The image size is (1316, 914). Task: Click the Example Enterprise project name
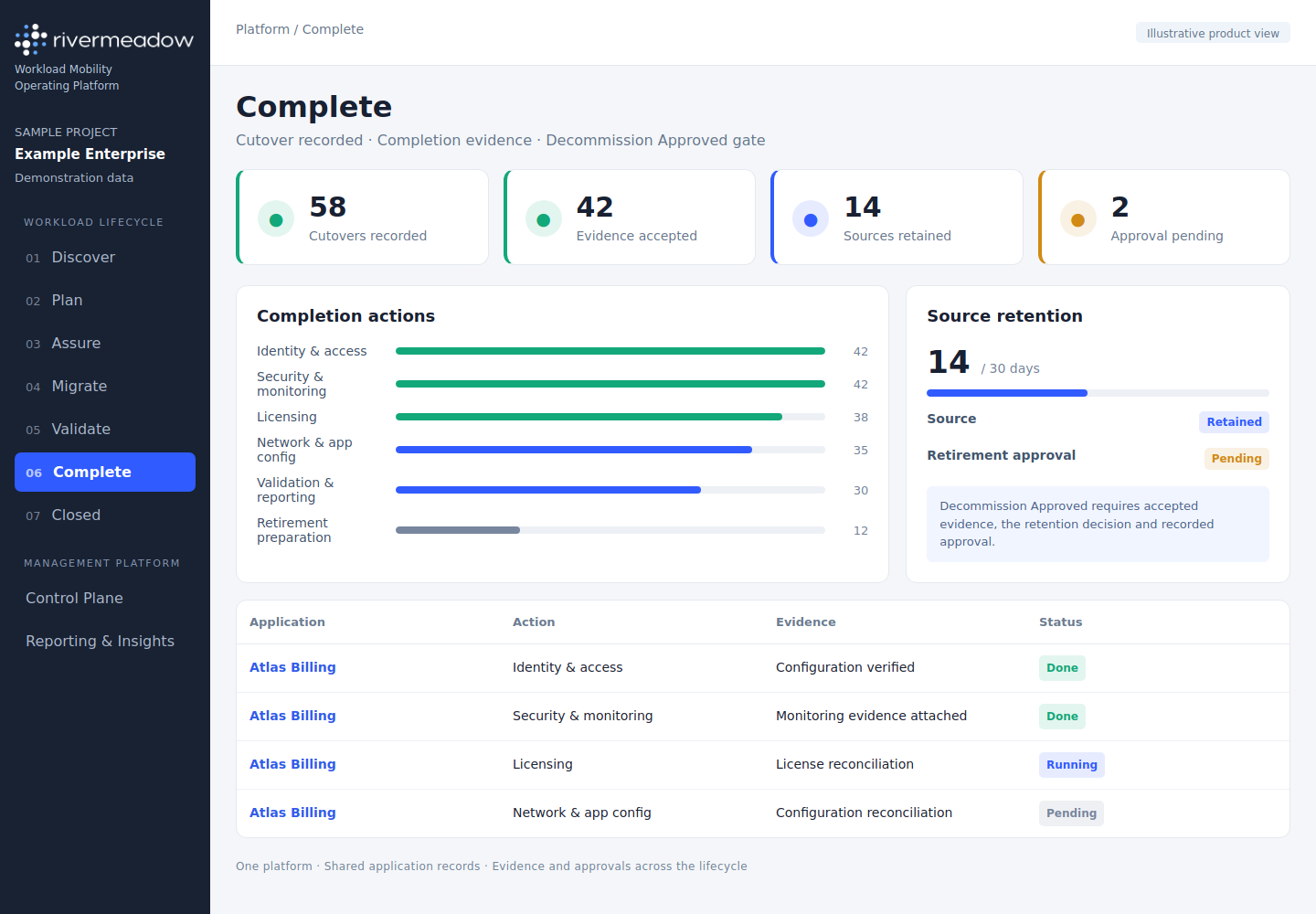point(90,154)
